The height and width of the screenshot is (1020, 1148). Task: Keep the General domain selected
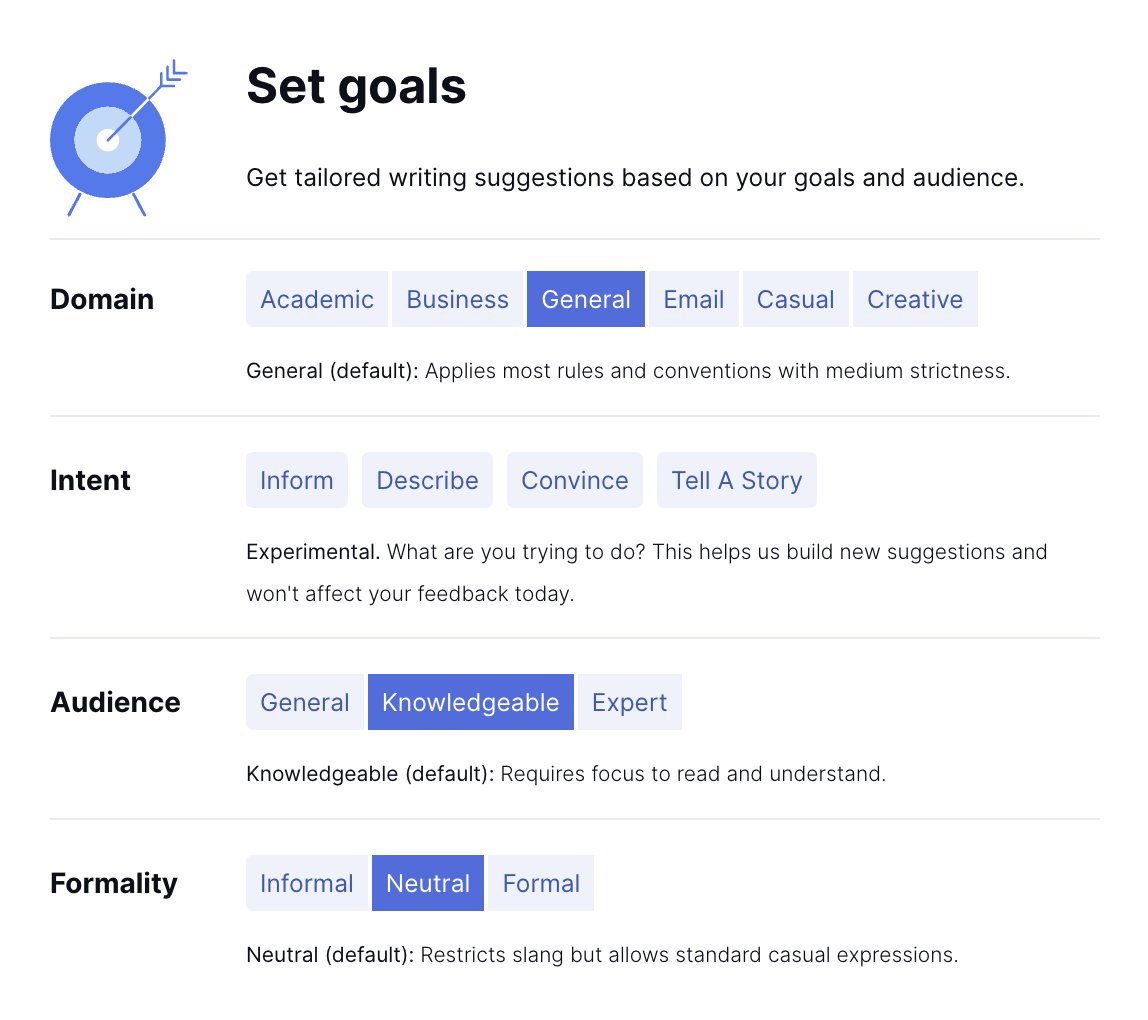[x=586, y=299]
